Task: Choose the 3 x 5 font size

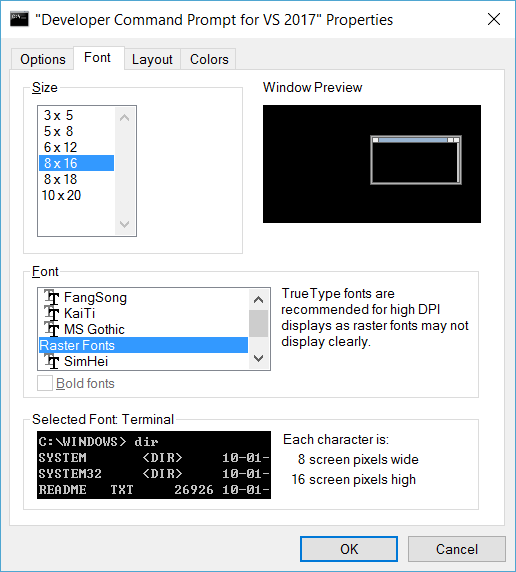Action: click(76, 115)
